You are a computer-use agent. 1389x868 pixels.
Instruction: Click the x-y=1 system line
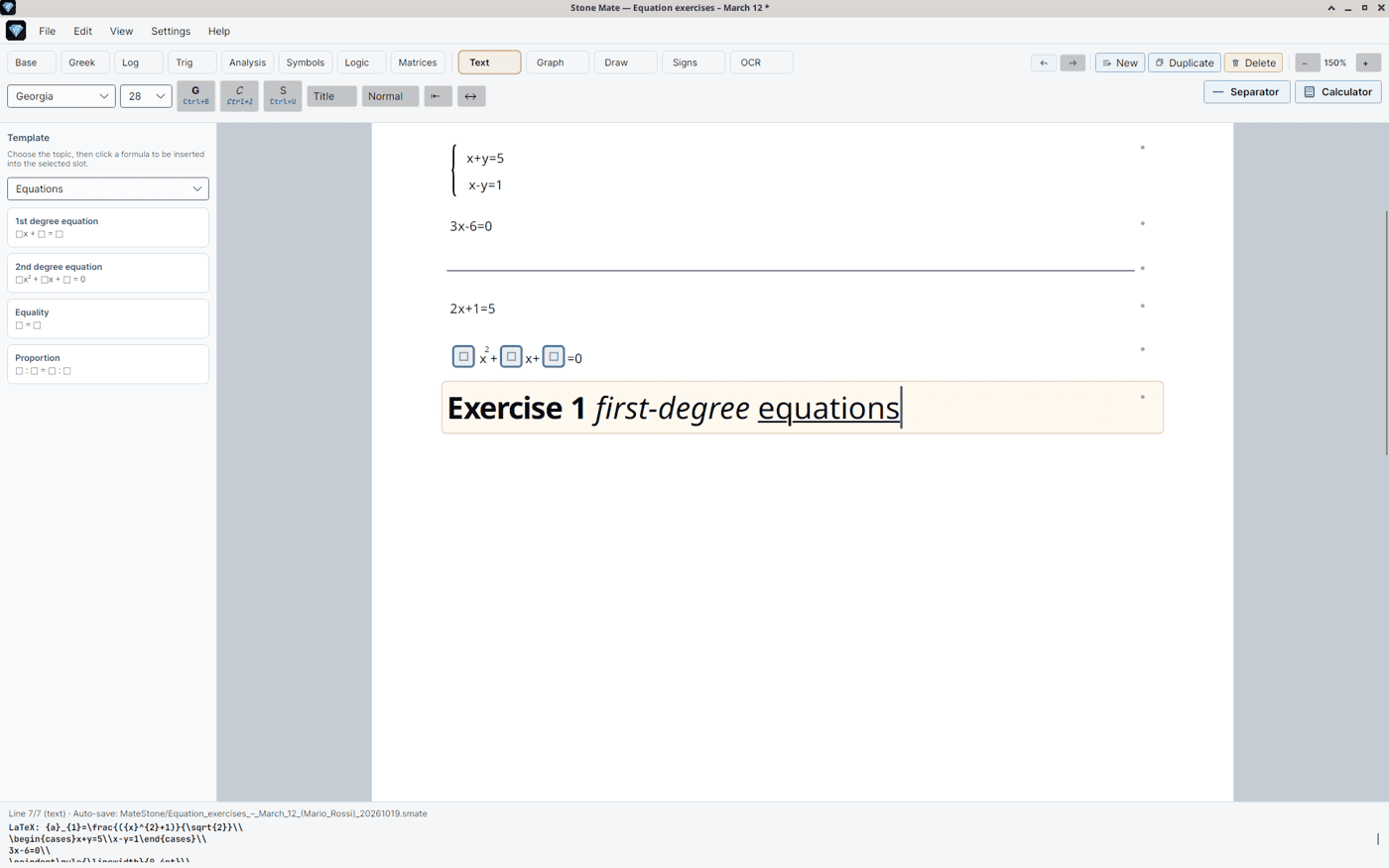[x=485, y=186]
